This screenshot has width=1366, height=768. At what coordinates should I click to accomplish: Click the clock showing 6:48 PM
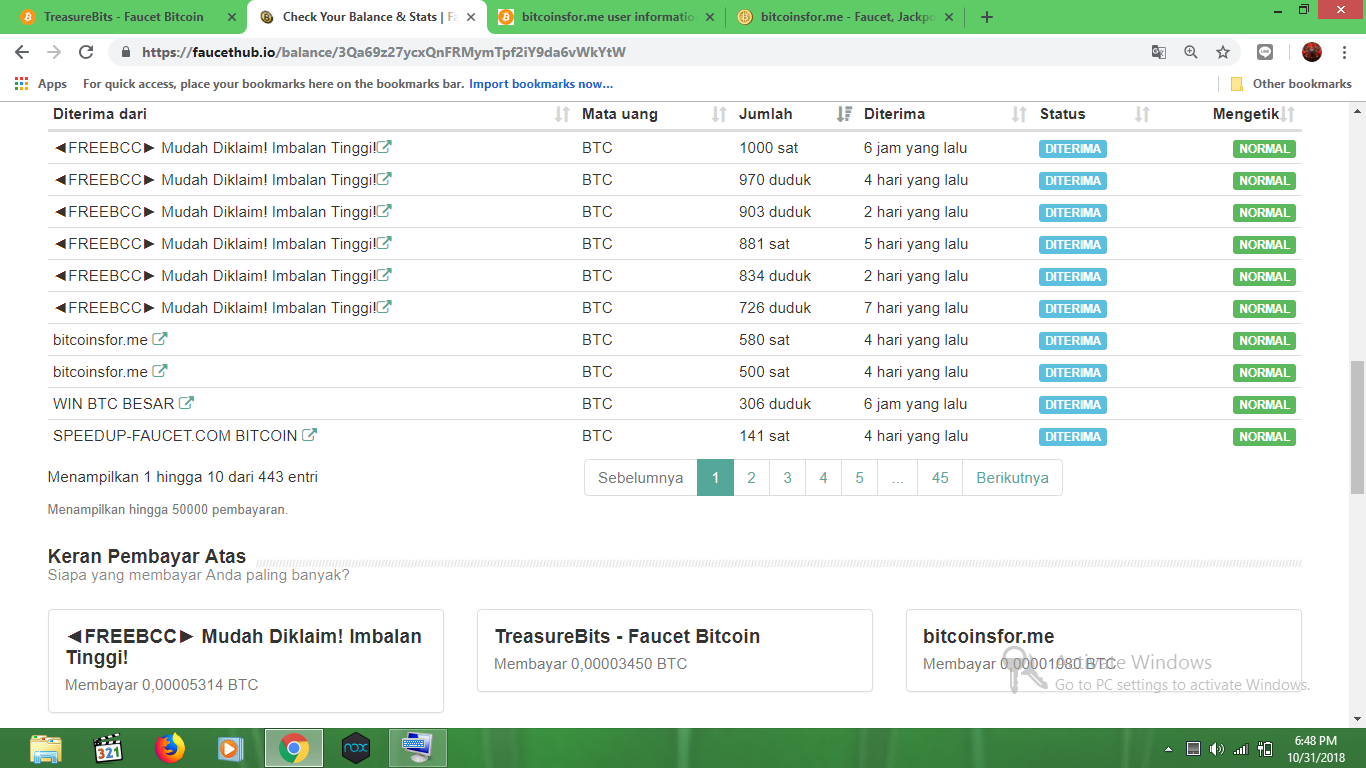[1315, 741]
